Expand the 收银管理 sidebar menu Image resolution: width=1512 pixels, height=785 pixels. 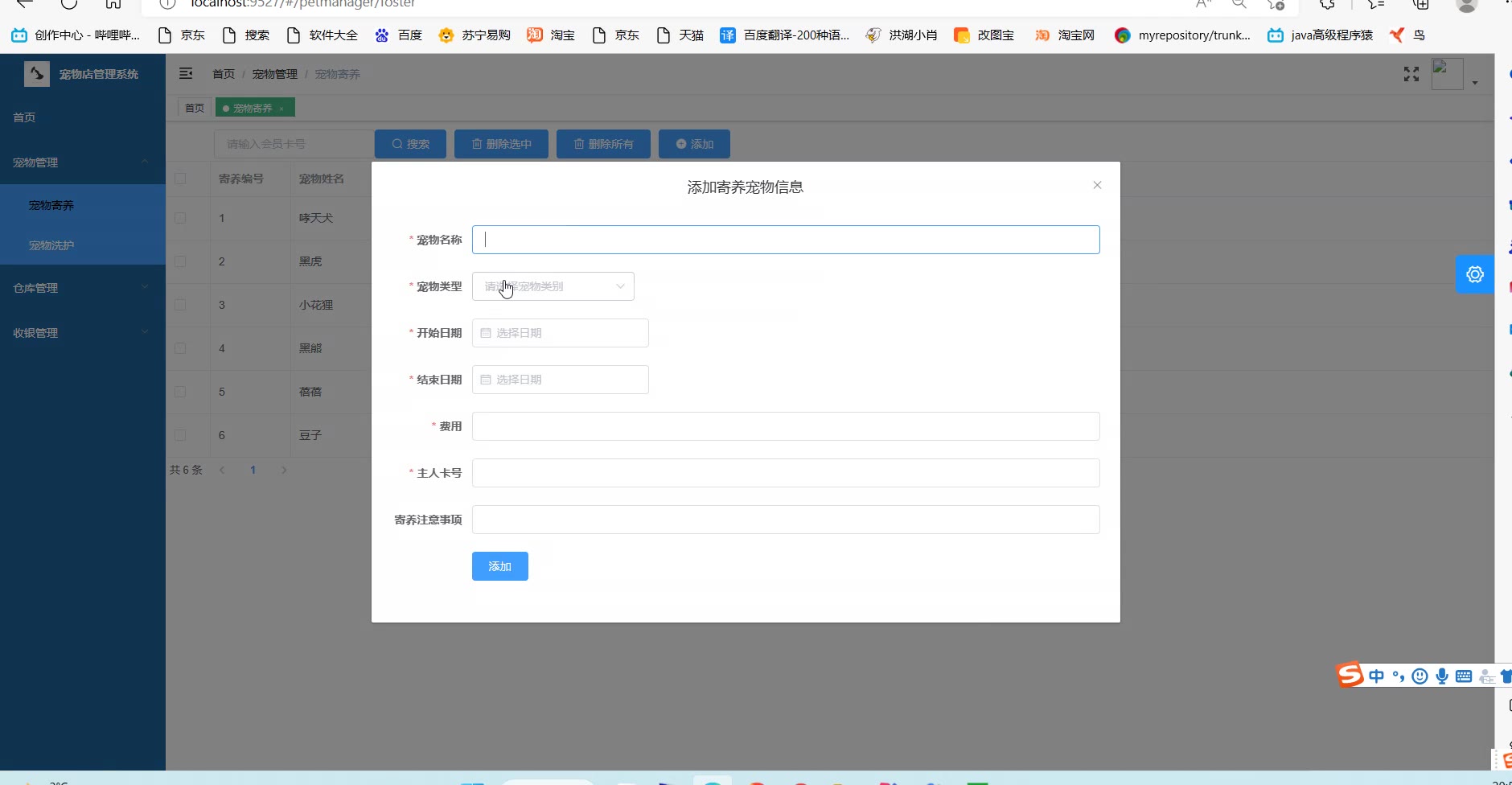(83, 333)
